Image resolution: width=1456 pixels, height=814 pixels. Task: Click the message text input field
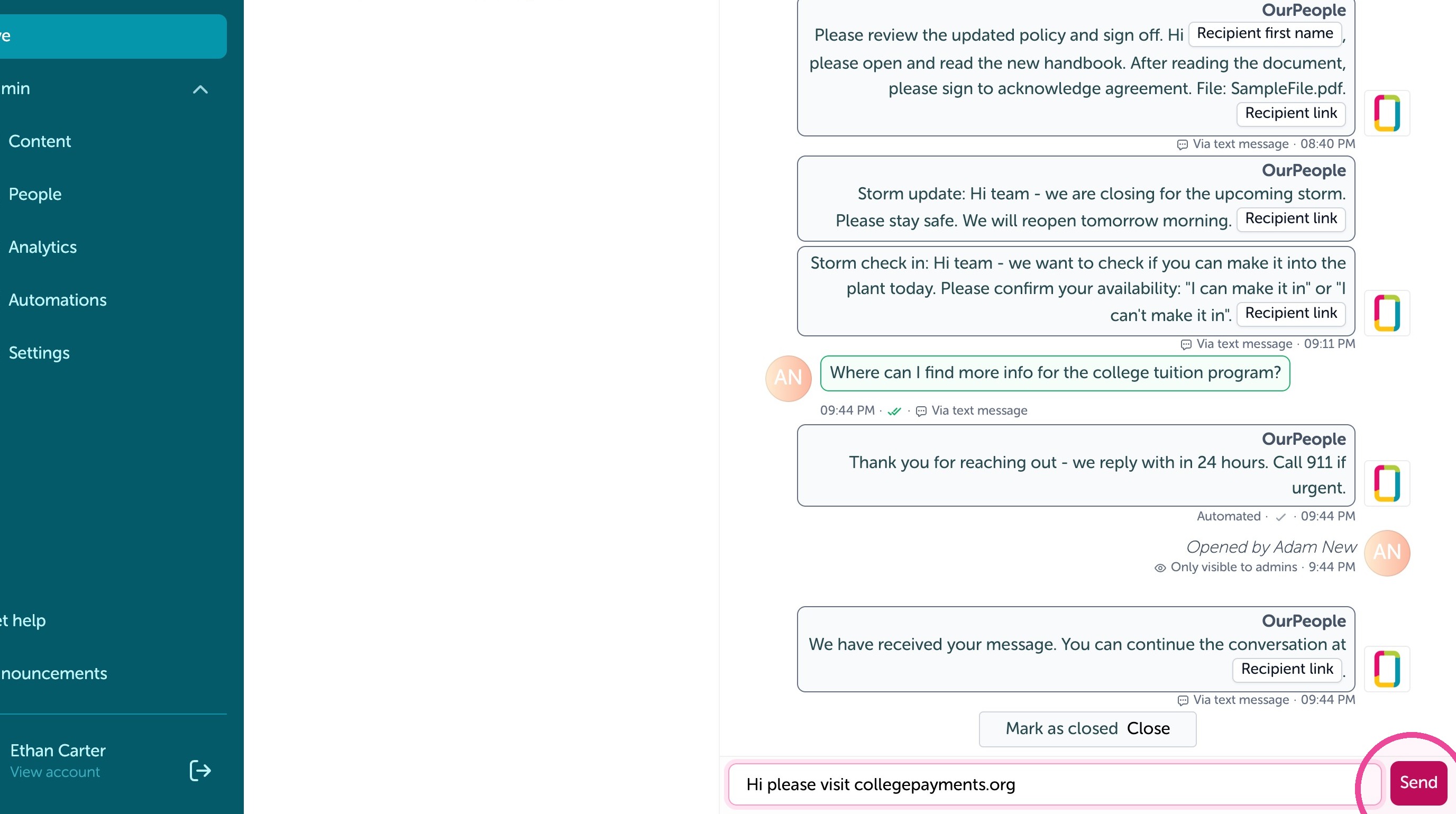tap(1054, 784)
